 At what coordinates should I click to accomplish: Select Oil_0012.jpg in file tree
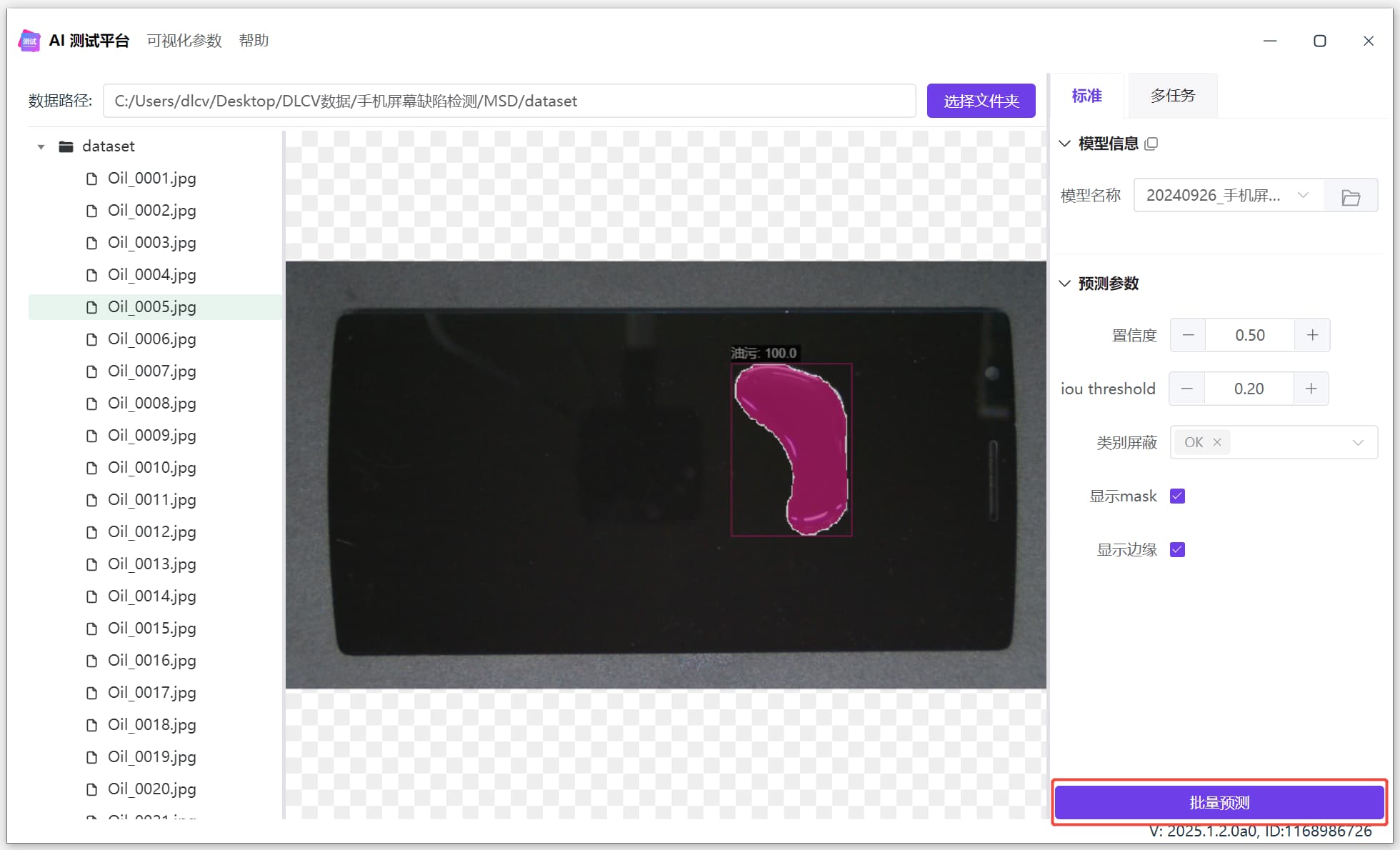coord(151,532)
